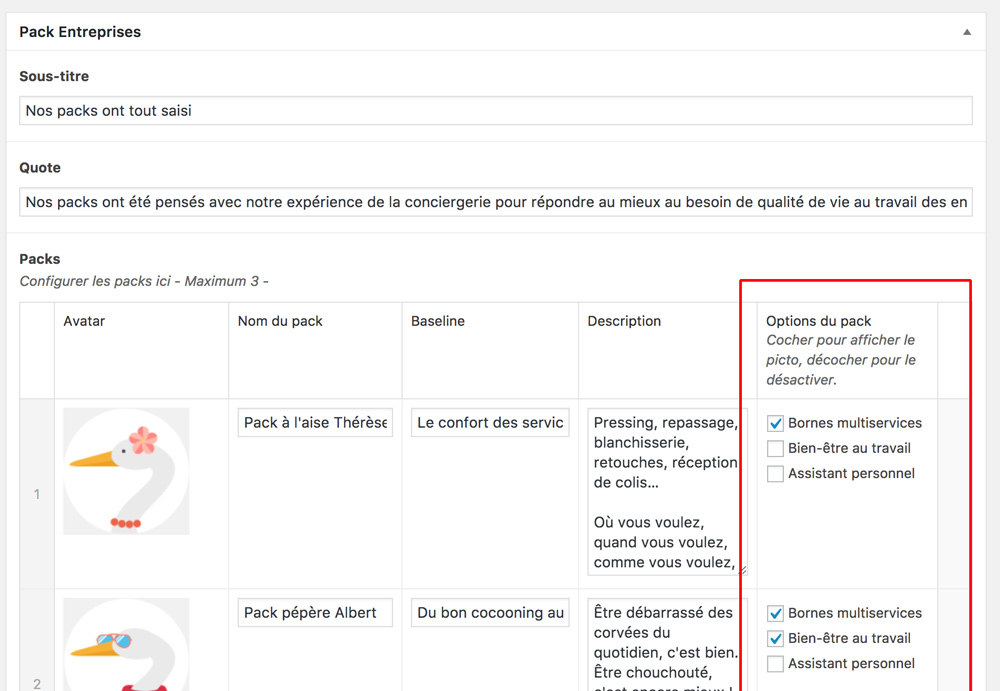Edit the 'Pack pépère Albert' name field

(x=315, y=613)
